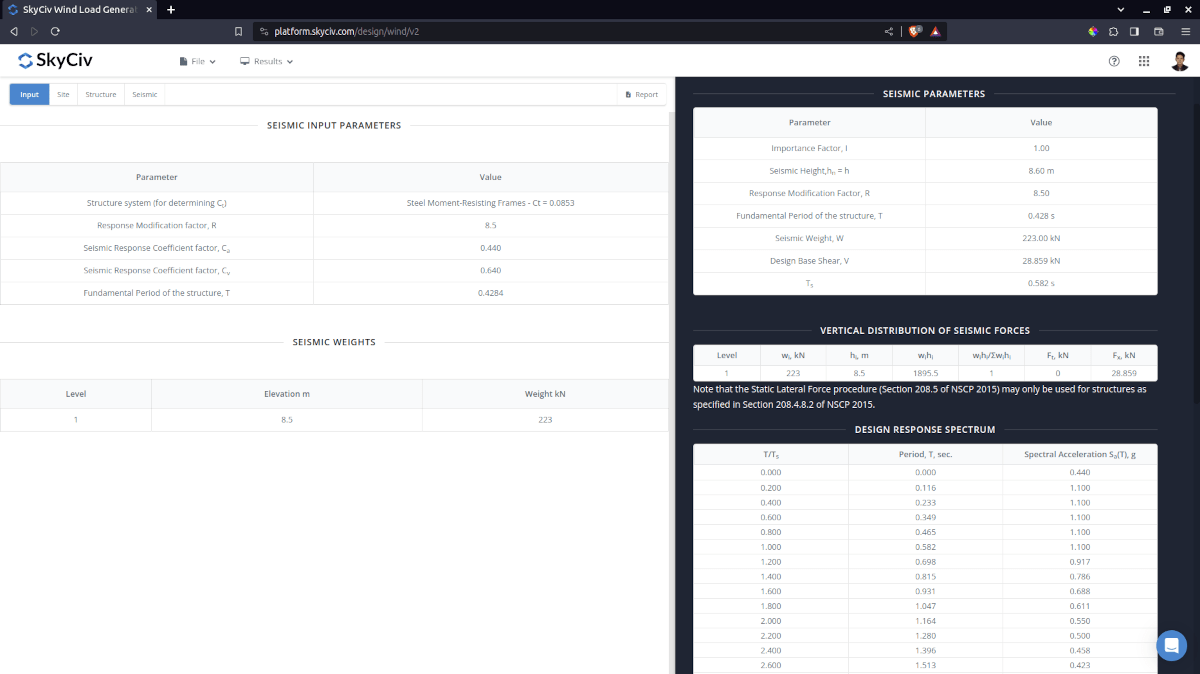
Task: Open the File menu dropdown
Action: pos(197,61)
